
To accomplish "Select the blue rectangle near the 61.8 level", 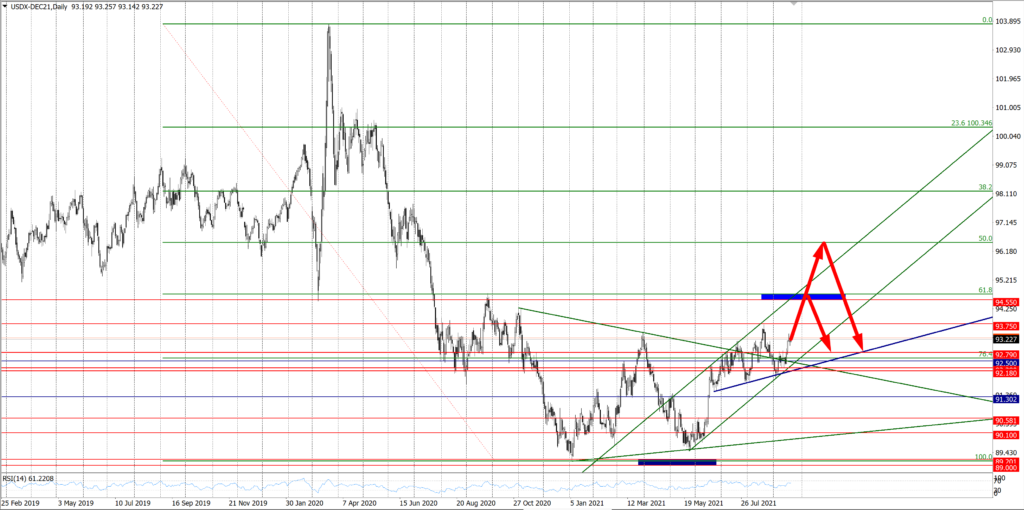I will (801, 296).
